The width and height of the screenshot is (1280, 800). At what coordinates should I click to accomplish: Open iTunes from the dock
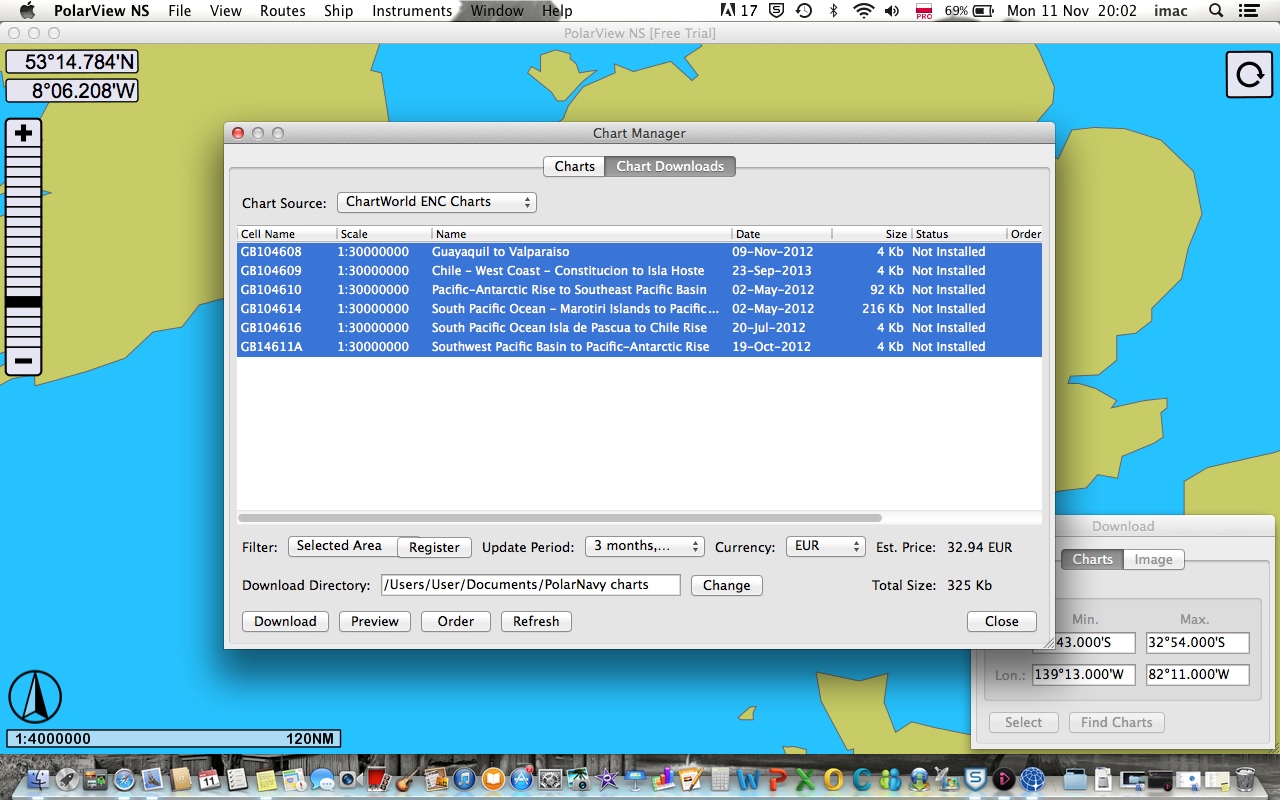click(x=464, y=779)
